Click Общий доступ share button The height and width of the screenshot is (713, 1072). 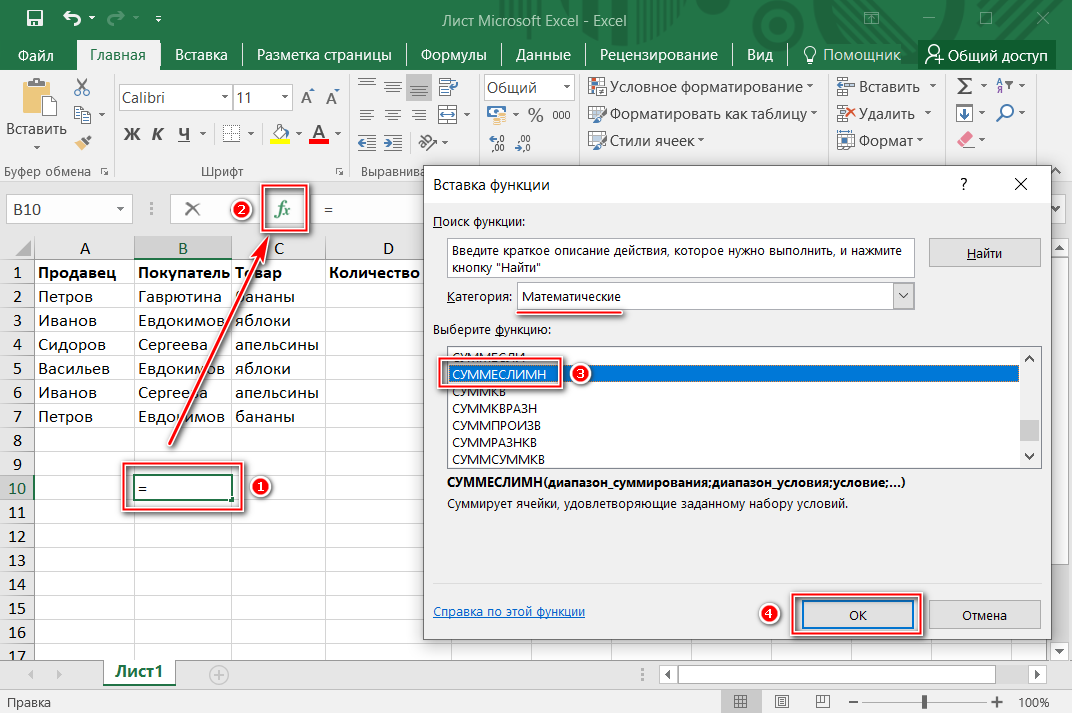coord(987,55)
